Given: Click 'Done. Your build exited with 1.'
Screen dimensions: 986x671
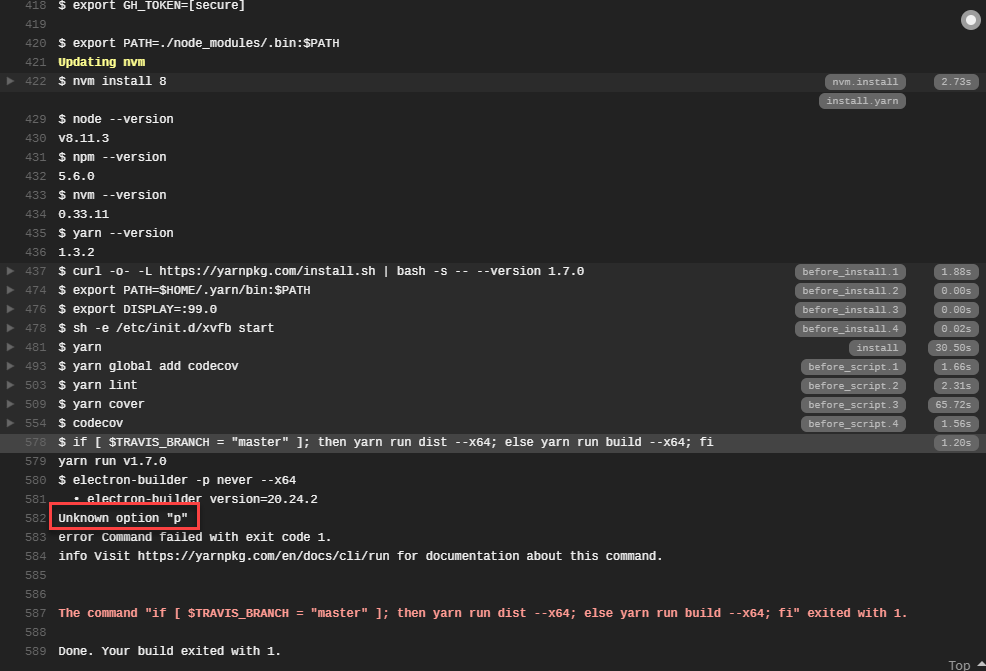Looking at the screenshot, I should [x=170, y=651].
